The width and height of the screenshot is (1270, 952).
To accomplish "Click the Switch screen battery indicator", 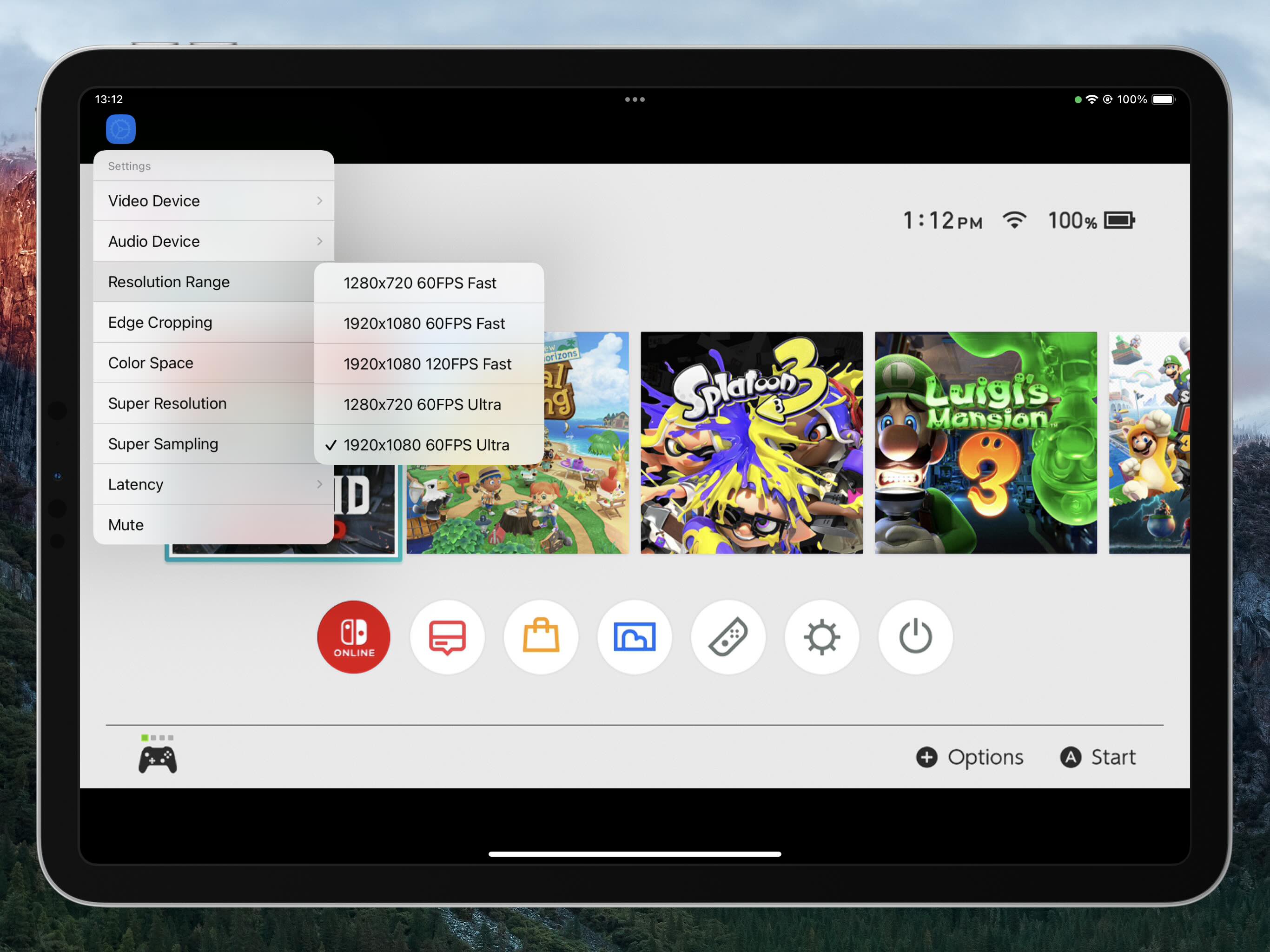I will pos(1119,220).
